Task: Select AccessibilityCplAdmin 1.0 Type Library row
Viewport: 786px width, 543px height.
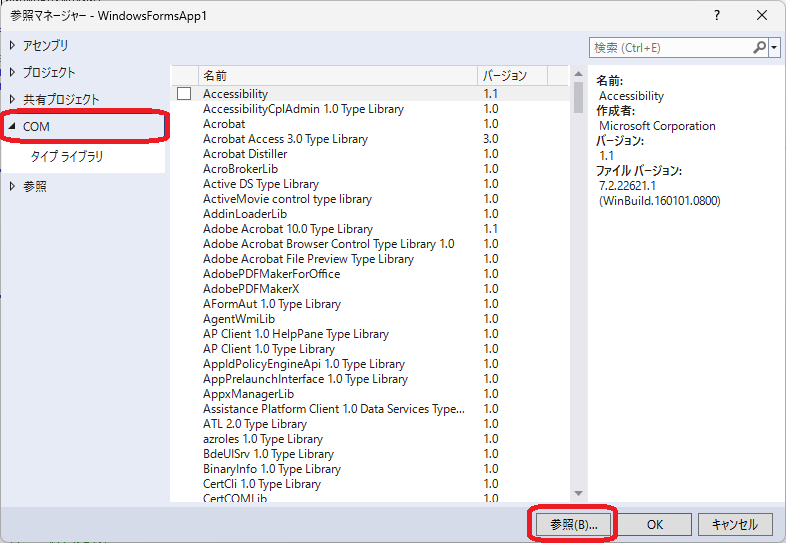Action: (370, 109)
